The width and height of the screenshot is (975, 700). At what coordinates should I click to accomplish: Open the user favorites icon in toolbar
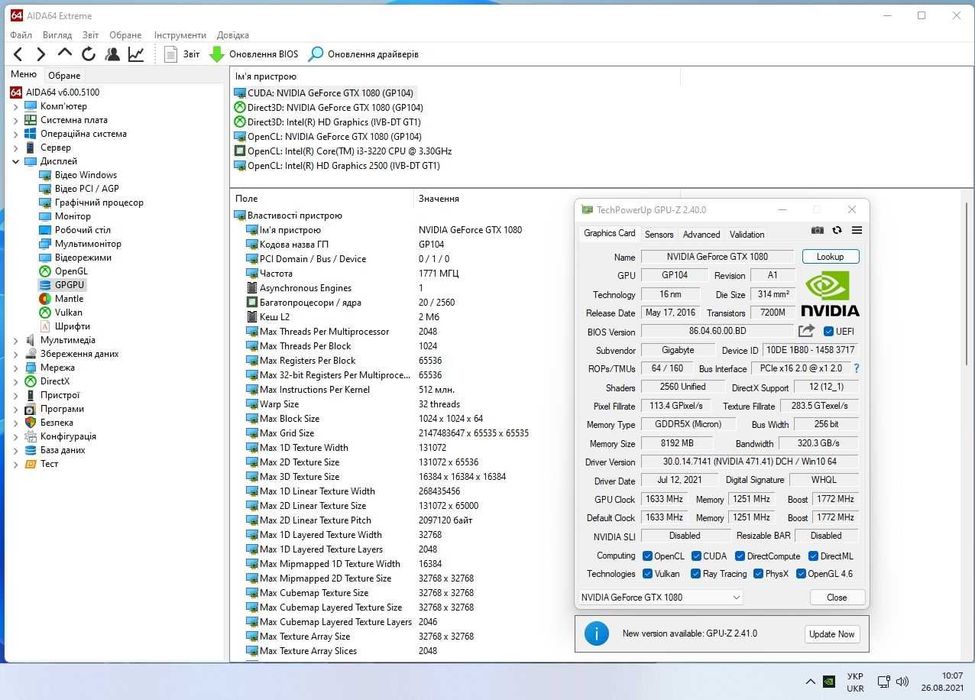tap(113, 54)
